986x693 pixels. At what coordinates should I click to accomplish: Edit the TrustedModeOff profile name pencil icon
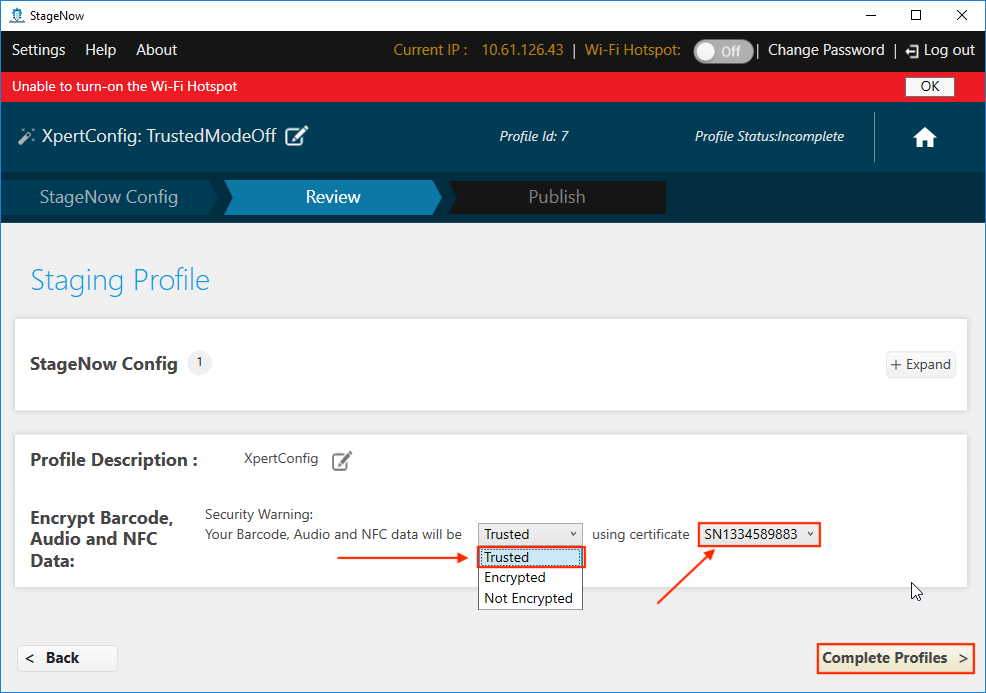pyautogui.click(x=296, y=136)
